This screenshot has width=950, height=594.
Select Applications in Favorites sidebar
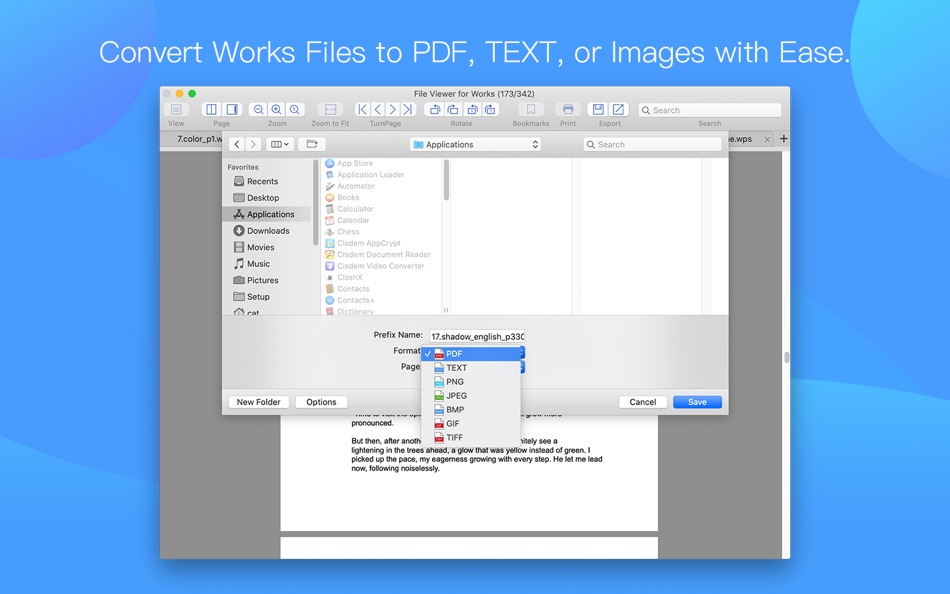267,214
